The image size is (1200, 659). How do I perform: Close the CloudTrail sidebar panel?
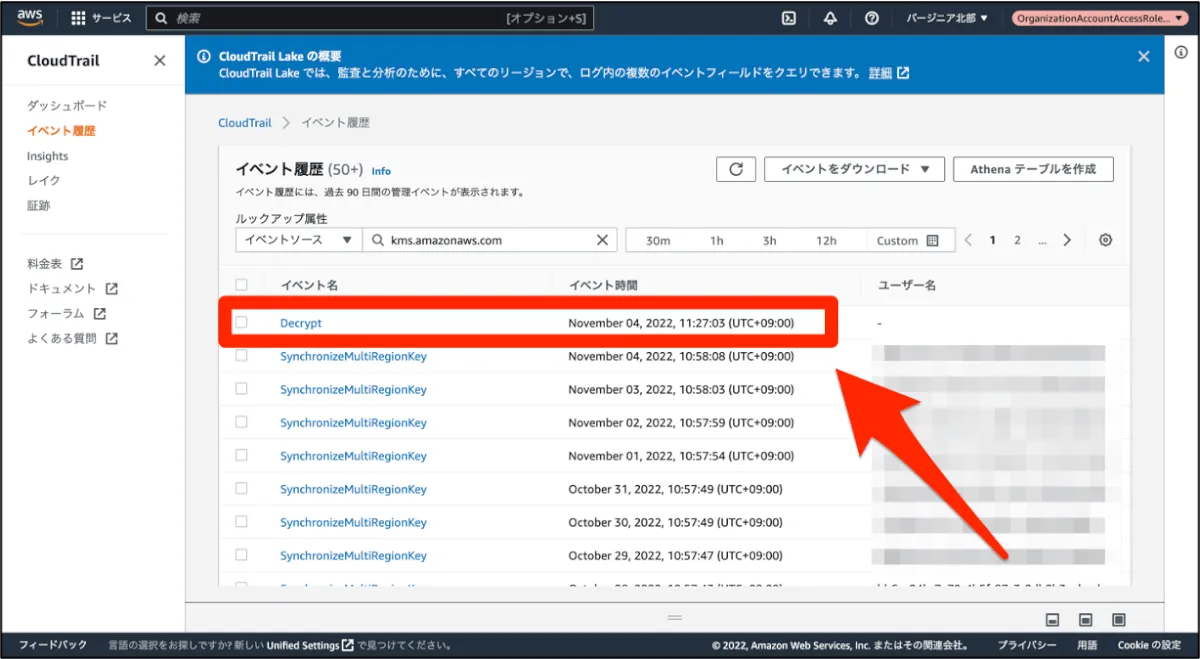tap(160, 61)
